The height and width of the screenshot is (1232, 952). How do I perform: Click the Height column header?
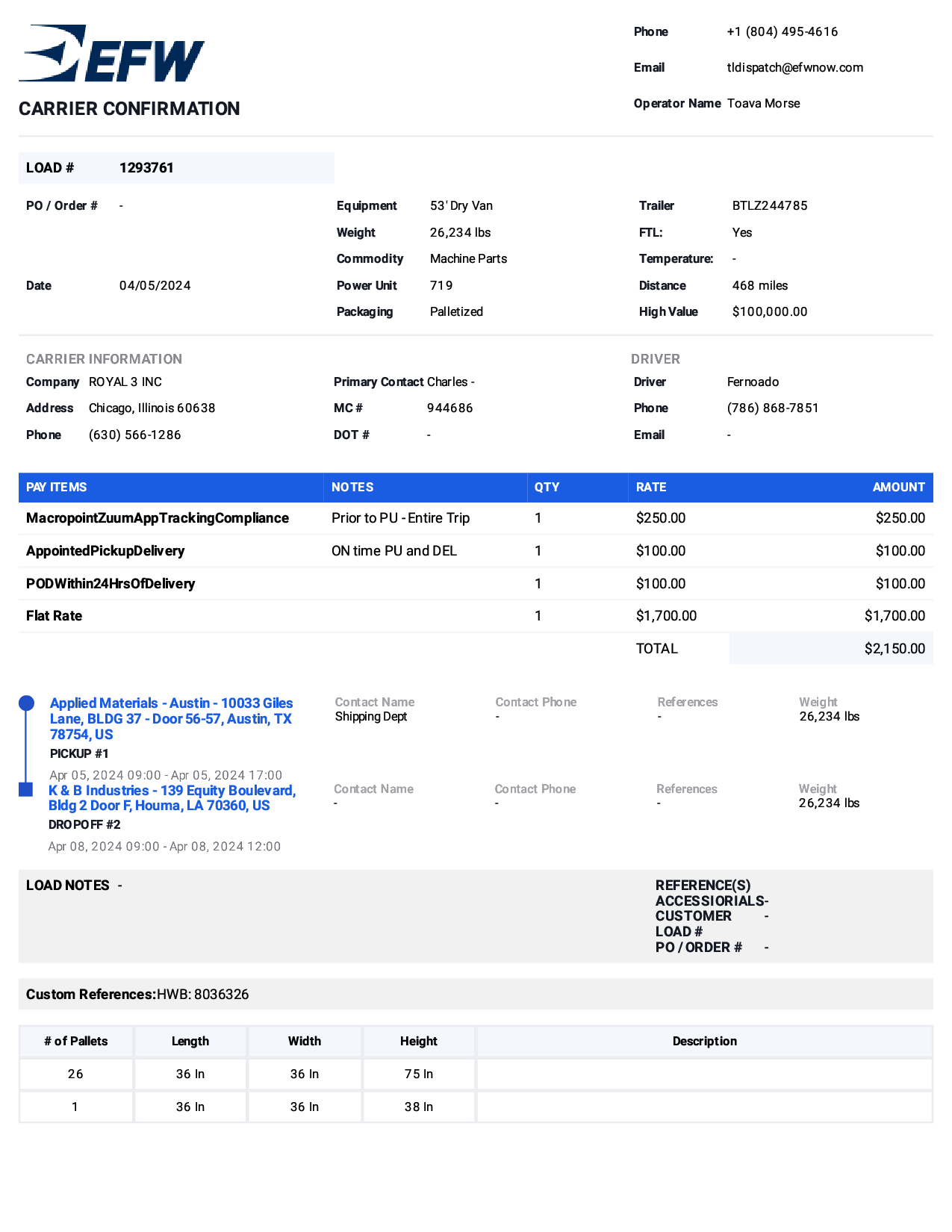click(419, 1041)
